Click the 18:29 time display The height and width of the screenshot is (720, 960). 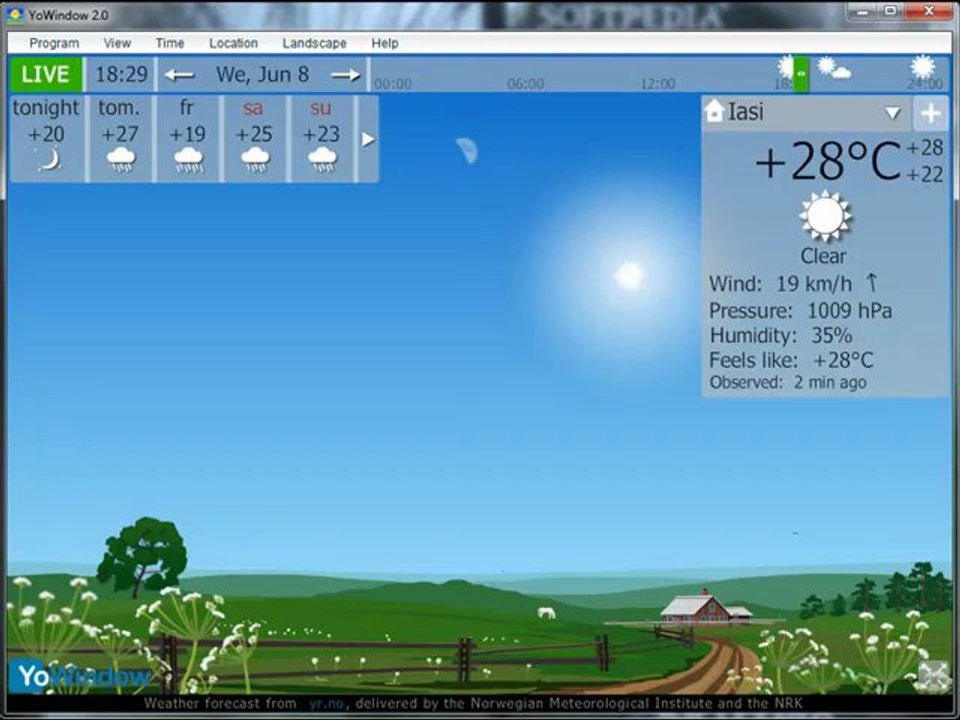121,75
